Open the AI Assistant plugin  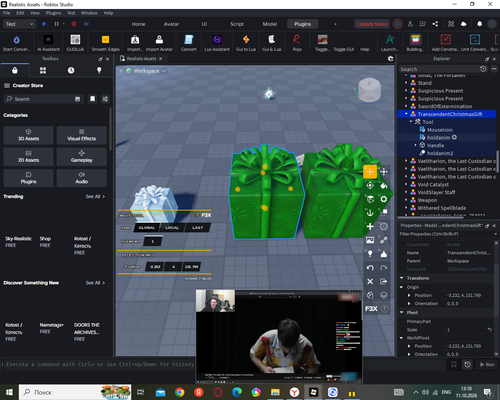[x=48, y=43]
